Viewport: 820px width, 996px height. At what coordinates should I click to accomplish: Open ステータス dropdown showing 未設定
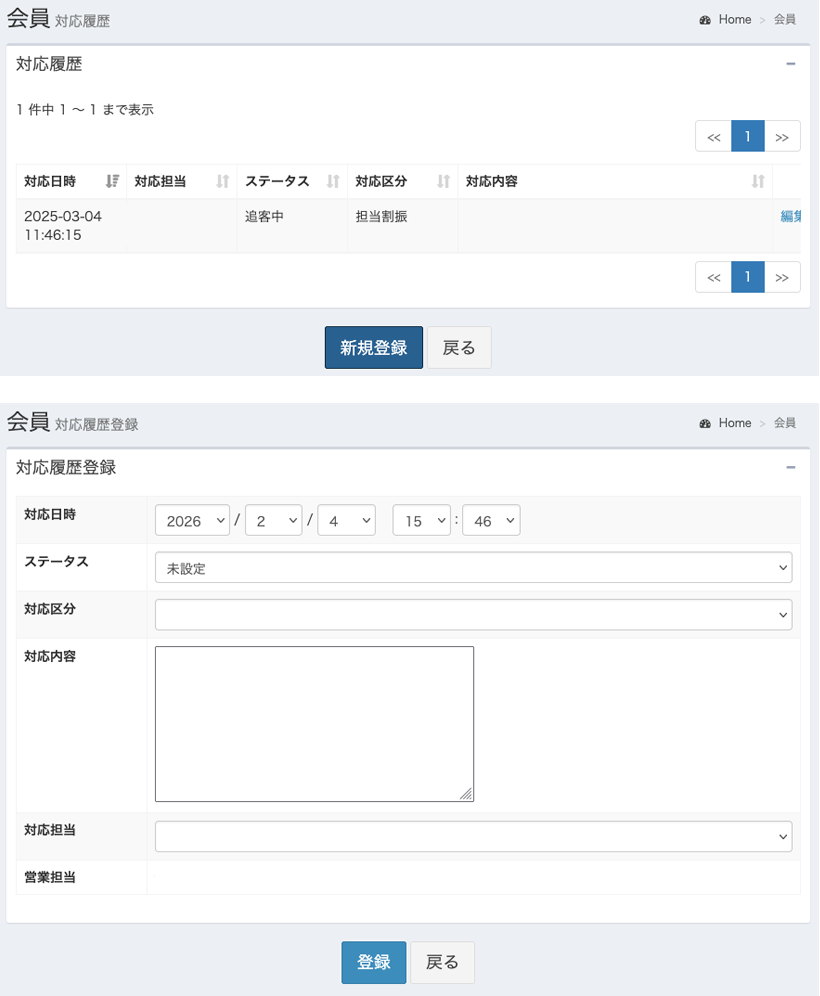[x=473, y=567]
